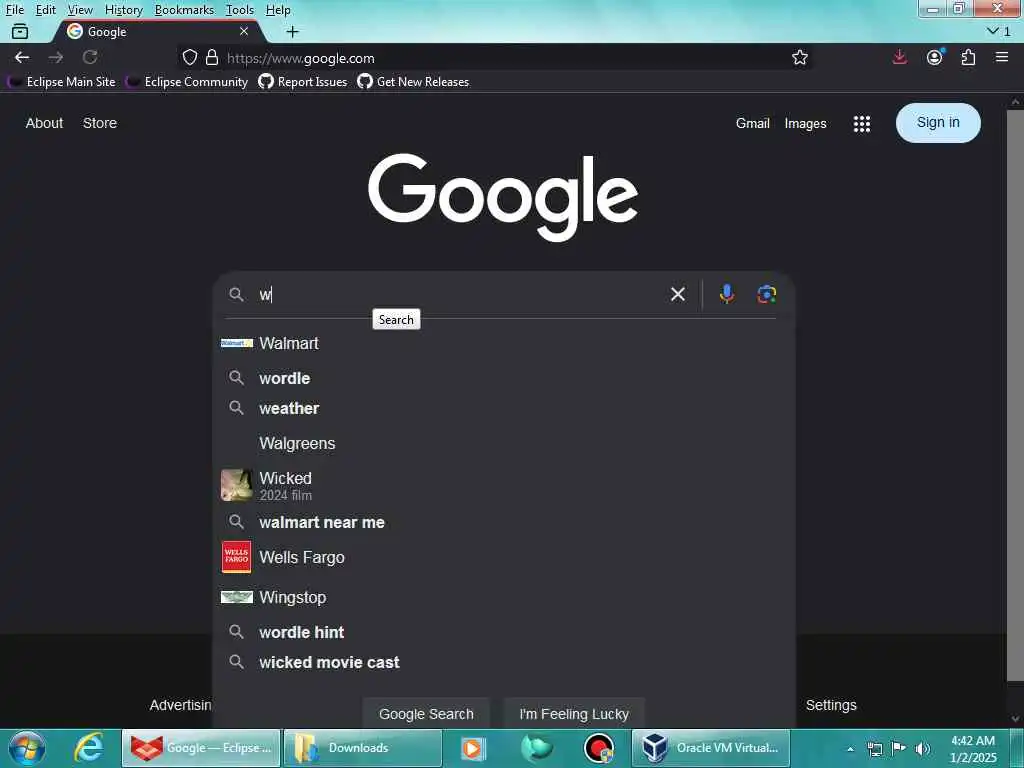Launch Internet Explorer from taskbar
This screenshot has width=1024, height=768.
point(88,748)
